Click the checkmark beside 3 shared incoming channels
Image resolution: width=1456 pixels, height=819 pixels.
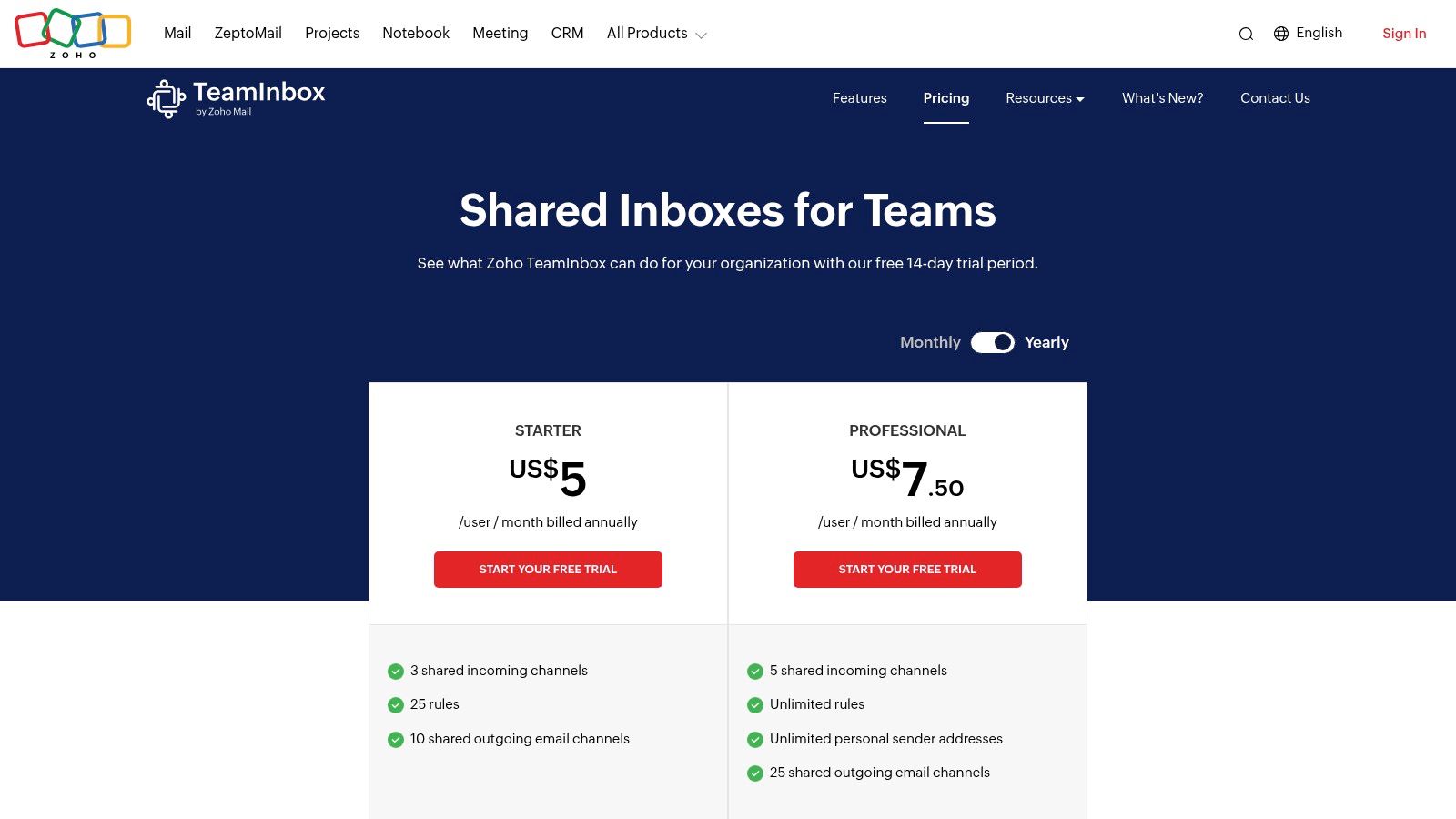click(x=395, y=671)
